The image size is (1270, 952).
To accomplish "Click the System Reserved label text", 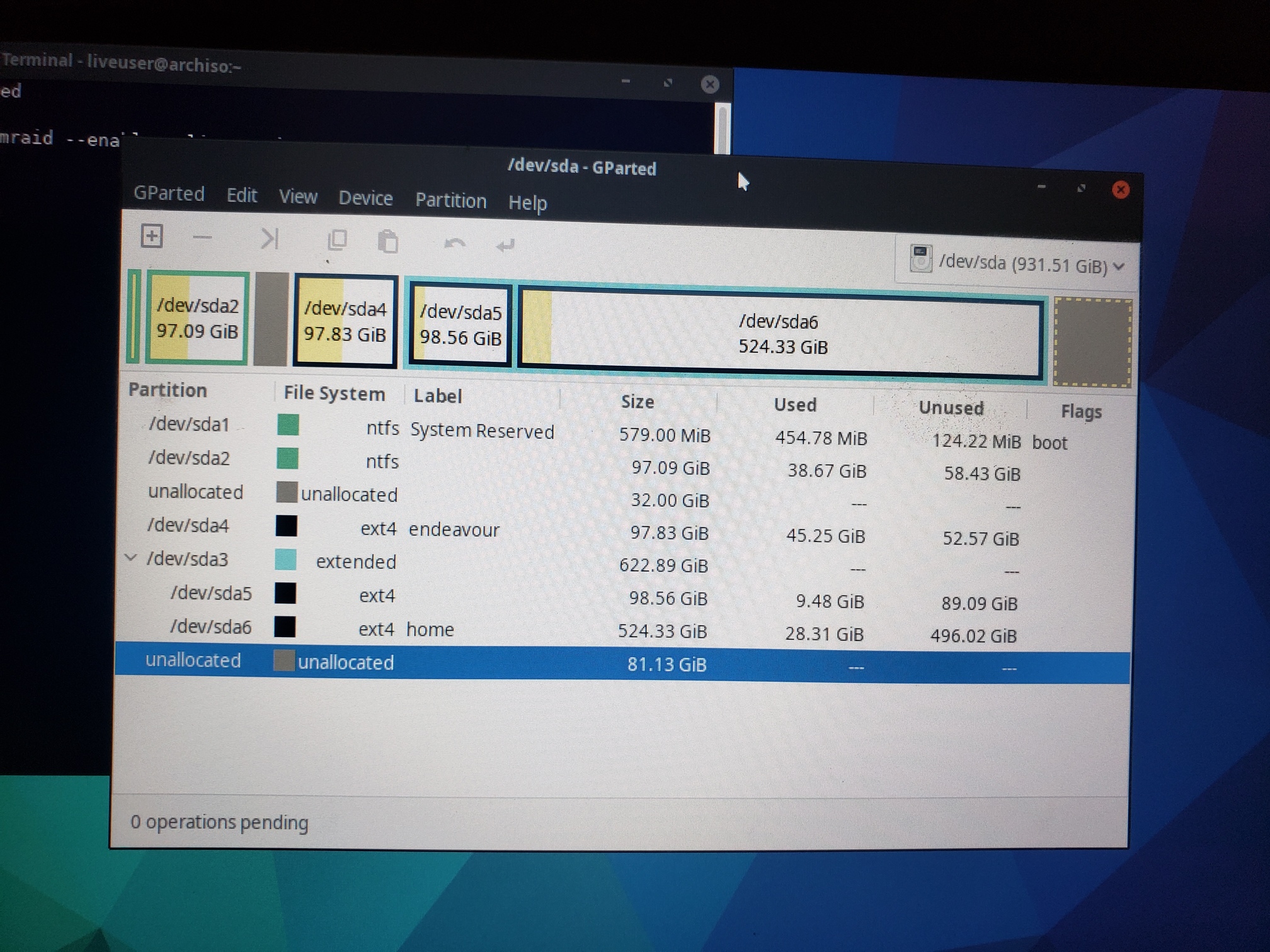I will click(482, 431).
